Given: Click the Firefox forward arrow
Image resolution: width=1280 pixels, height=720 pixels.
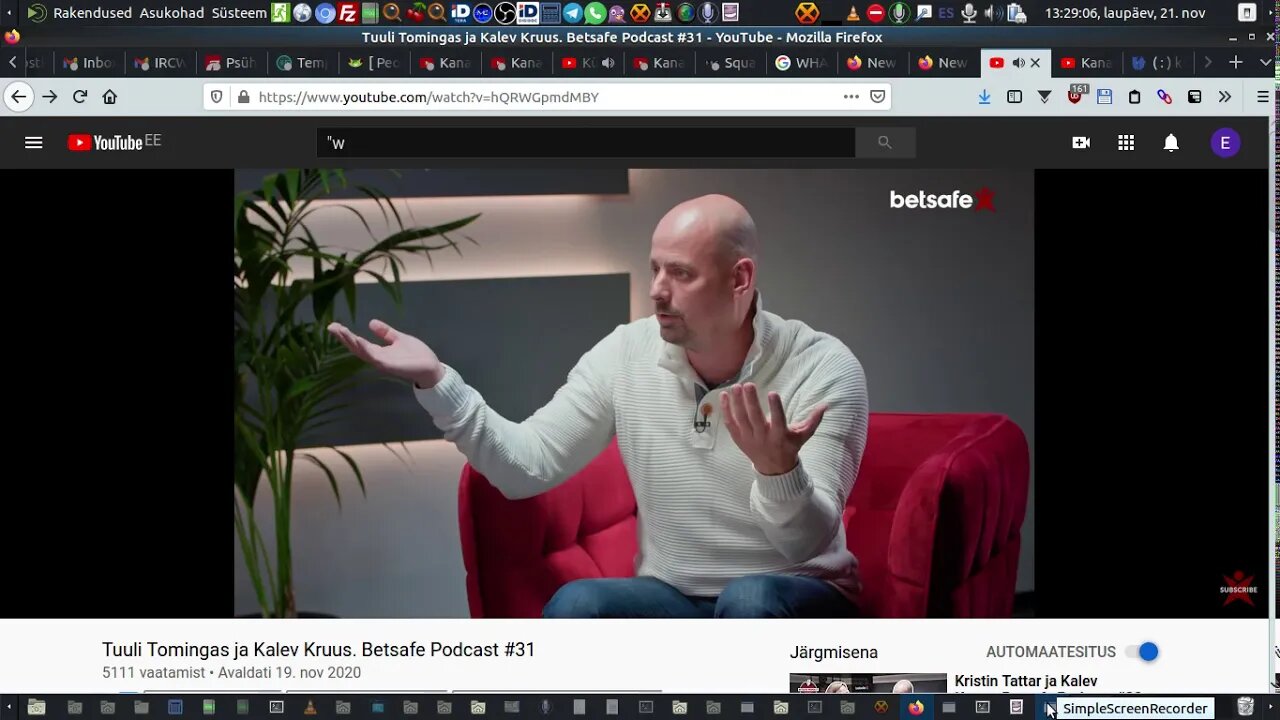Looking at the screenshot, I should [50, 97].
